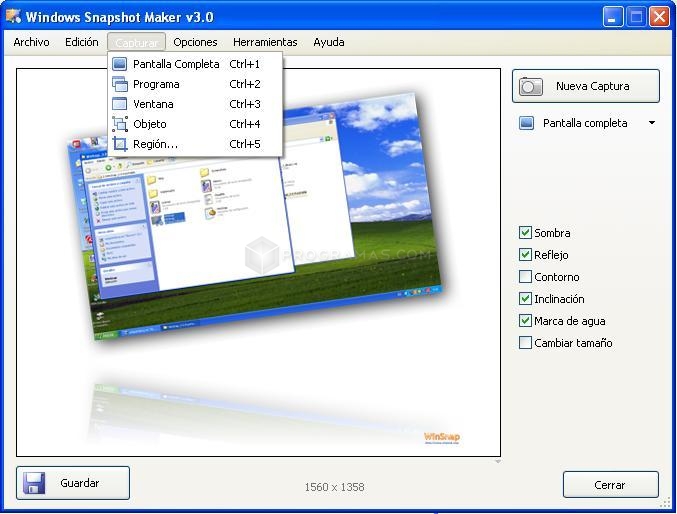Click the Programa windows icon in menu

pyautogui.click(x=120, y=84)
